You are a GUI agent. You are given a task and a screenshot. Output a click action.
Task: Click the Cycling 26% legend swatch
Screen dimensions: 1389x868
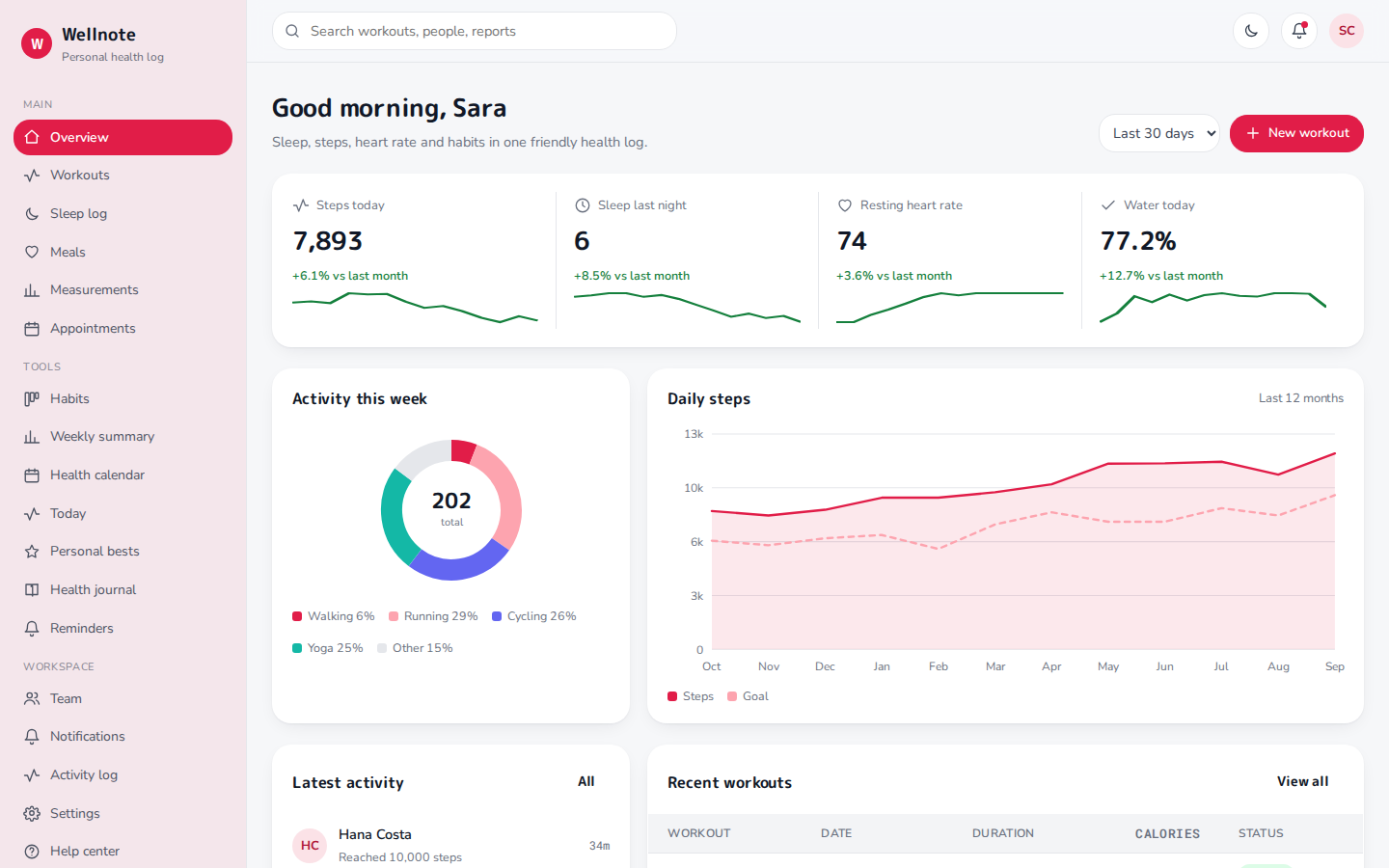(x=497, y=616)
